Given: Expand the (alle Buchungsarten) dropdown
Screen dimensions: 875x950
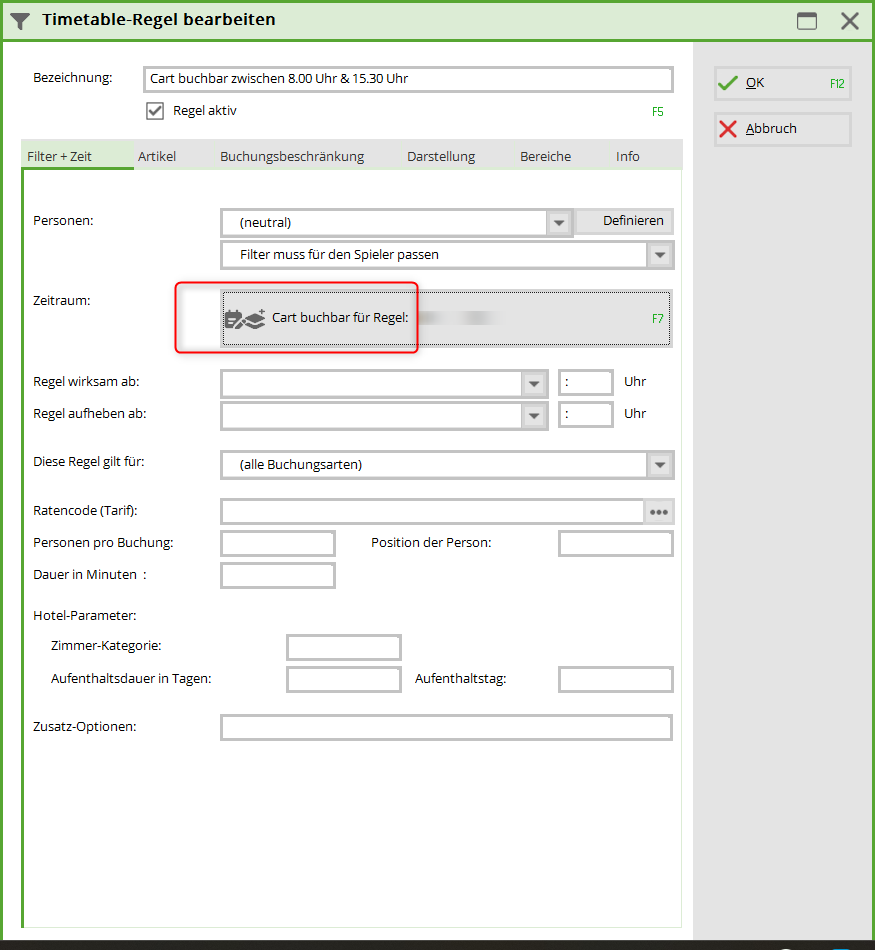Looking at the screenshot, I should click(x=660, y=465).
